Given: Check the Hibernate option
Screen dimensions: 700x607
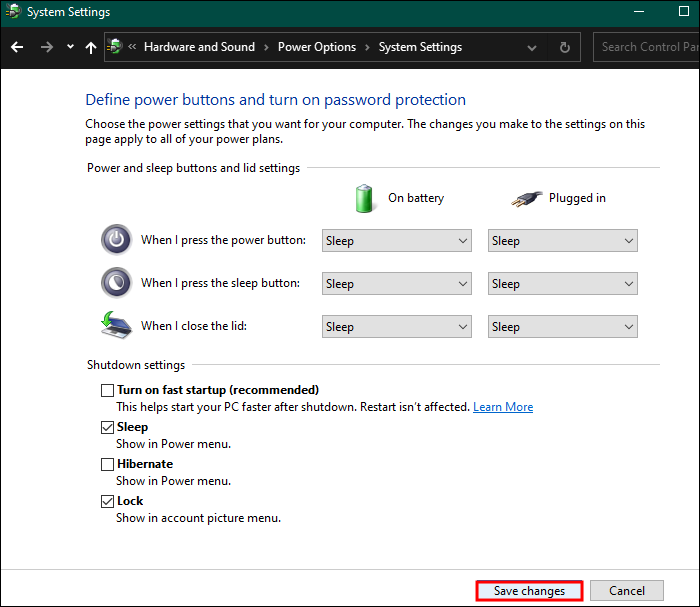Looking at the screenshot, I should point(108,464).
